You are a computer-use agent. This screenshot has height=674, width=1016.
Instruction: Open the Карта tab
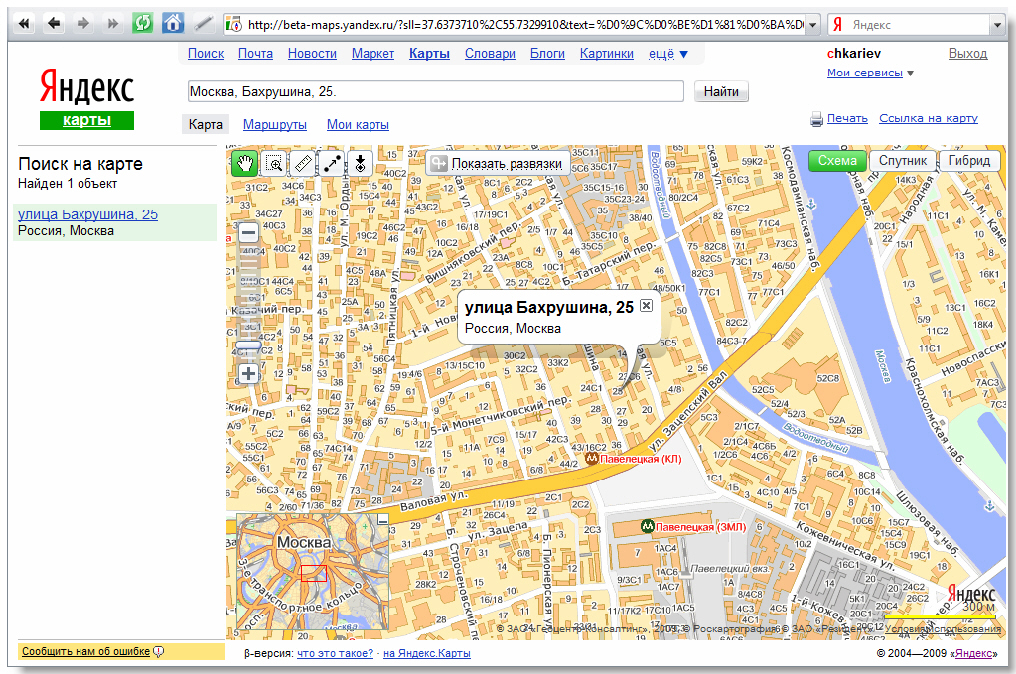tap(205, 124)
